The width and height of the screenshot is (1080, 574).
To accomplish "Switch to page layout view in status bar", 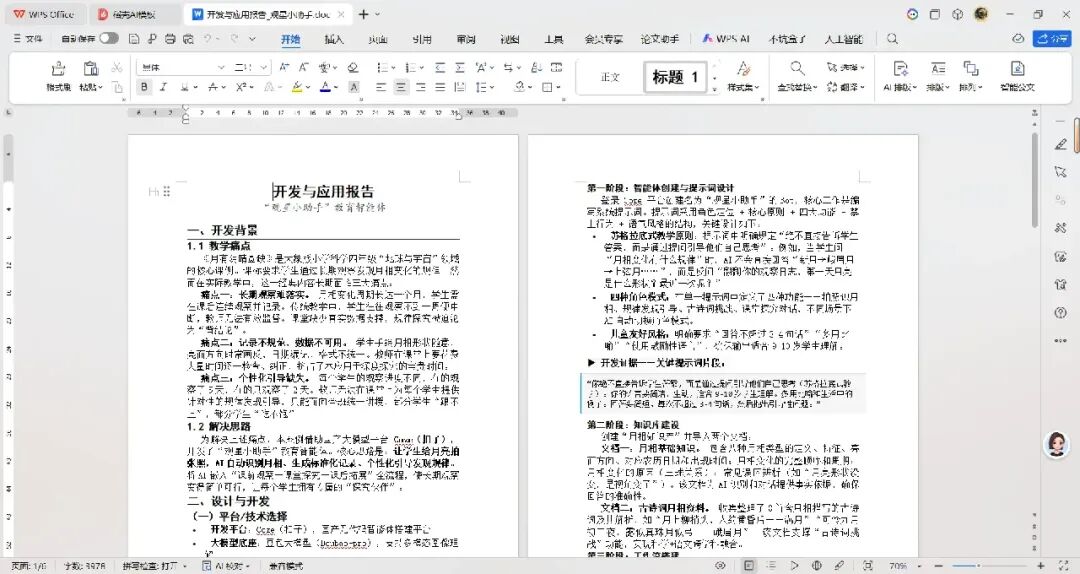I will tap(749, 566).
